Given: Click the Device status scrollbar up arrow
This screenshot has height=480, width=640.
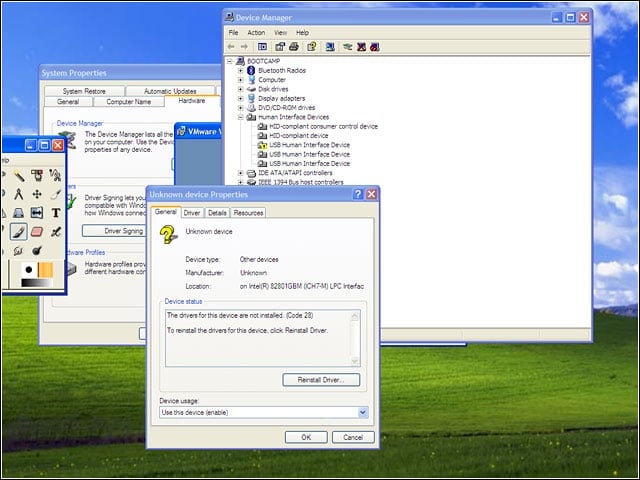Looking at the screenshot, I should pyautogui.click(x=354, y=316).
